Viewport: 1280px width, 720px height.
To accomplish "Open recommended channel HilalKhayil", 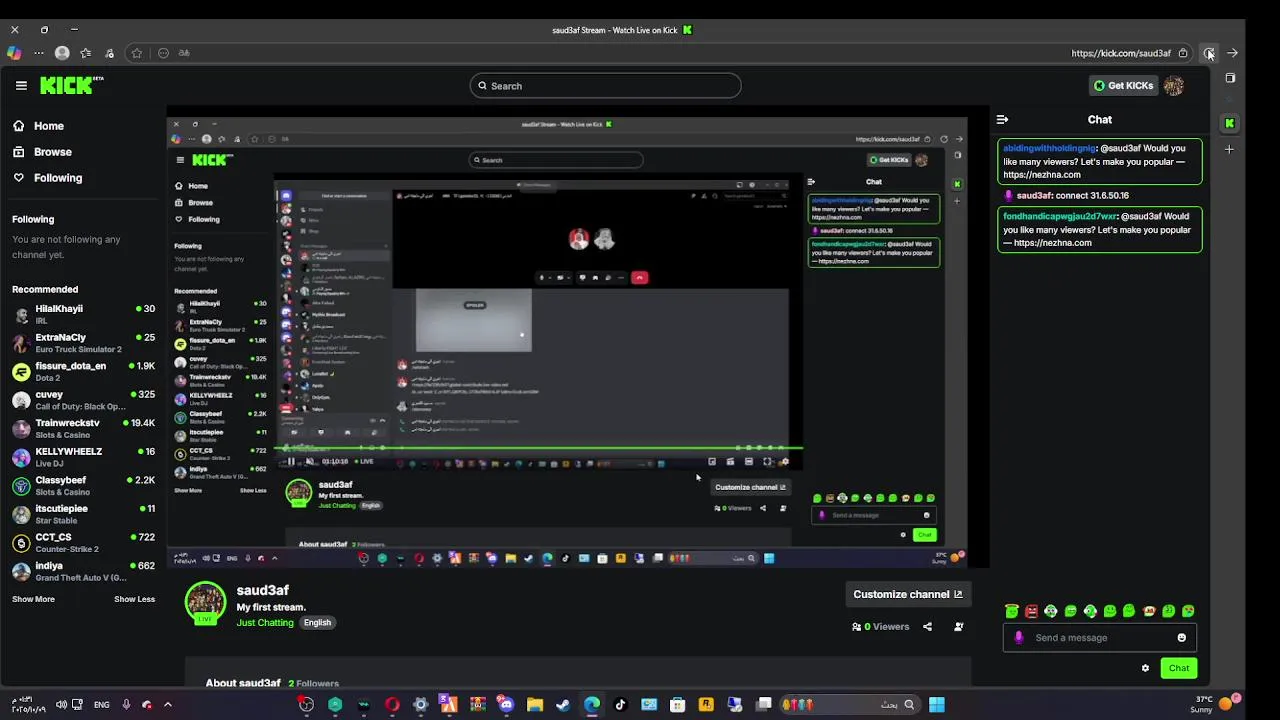I will [x=83, y=314].
